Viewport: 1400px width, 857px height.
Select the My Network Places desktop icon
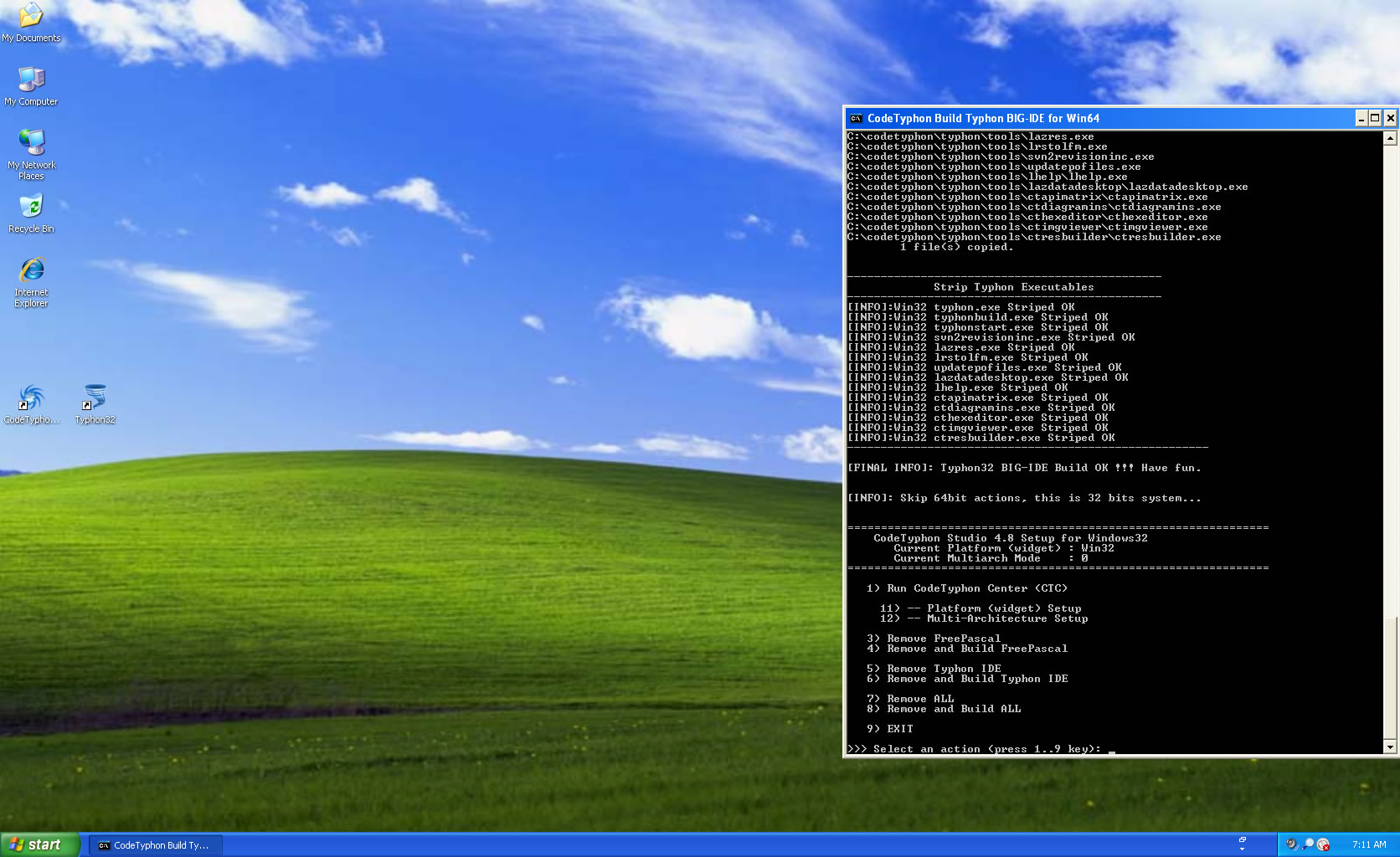coord(31,155)
